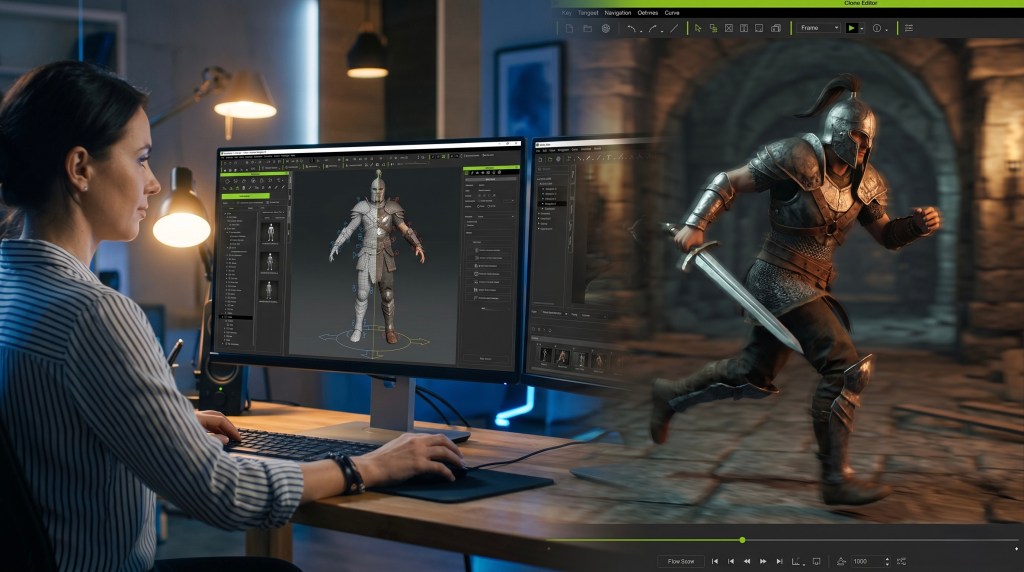
Task: Click the boxed X icon in toolbar
Action: coord(729,28)
